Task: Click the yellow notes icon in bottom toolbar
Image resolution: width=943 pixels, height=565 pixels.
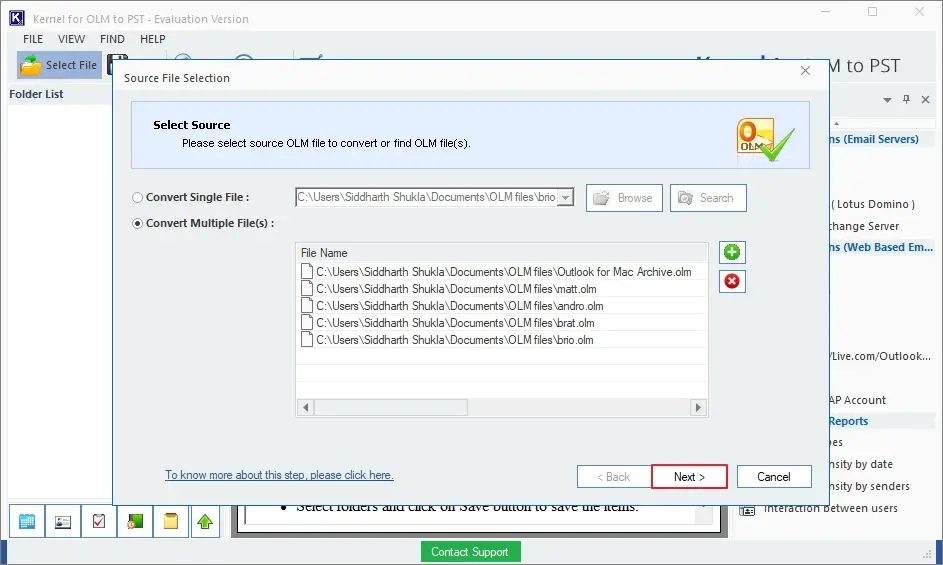Action: point(171,521)
